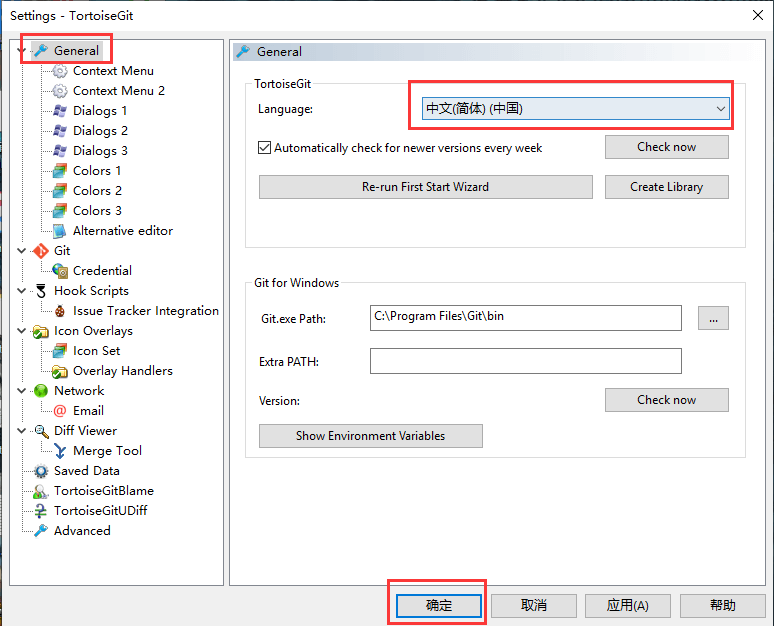Click the Dialogs 3 windows icon

60,151
